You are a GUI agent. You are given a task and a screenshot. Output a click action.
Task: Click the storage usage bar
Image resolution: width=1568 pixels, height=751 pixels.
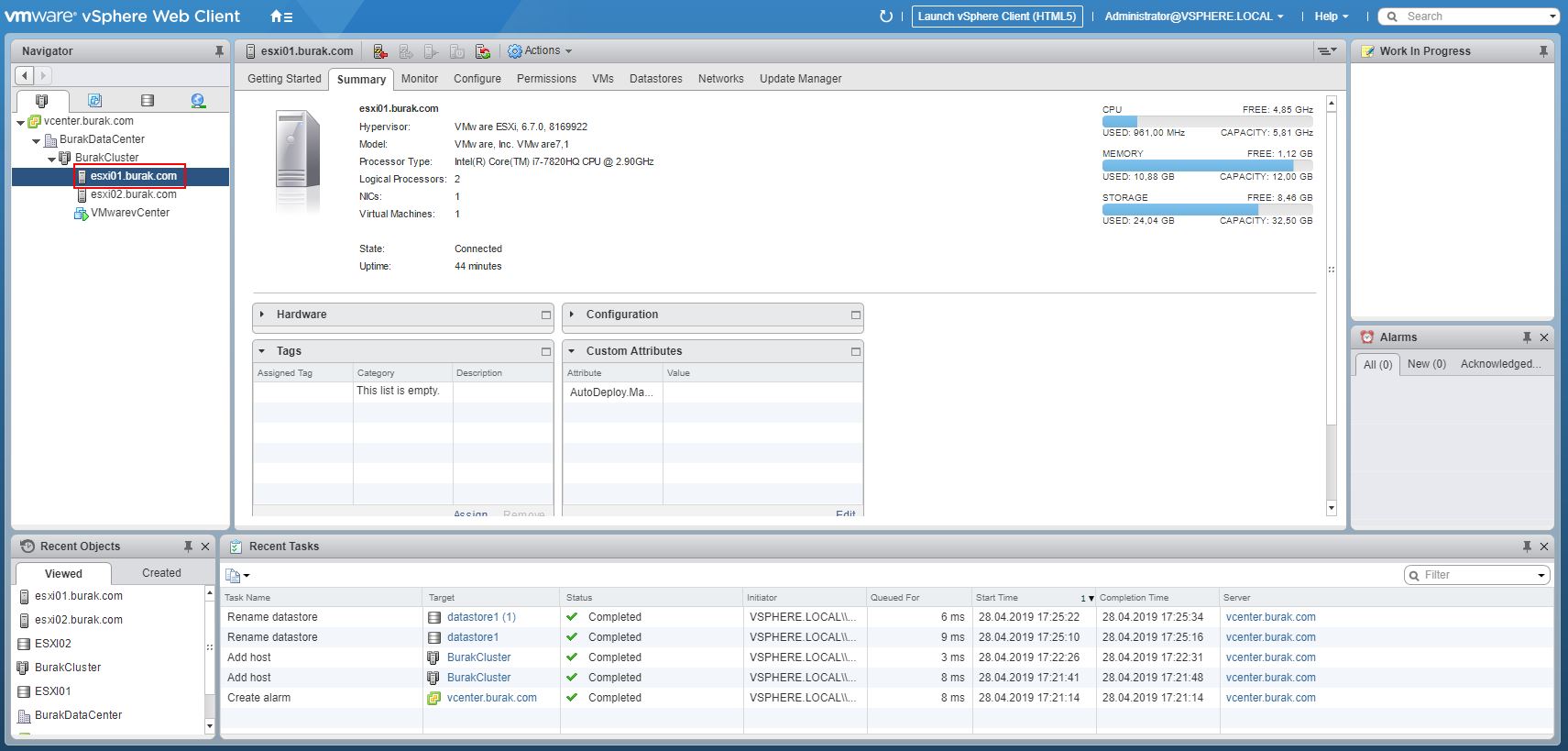[1207, 209]
